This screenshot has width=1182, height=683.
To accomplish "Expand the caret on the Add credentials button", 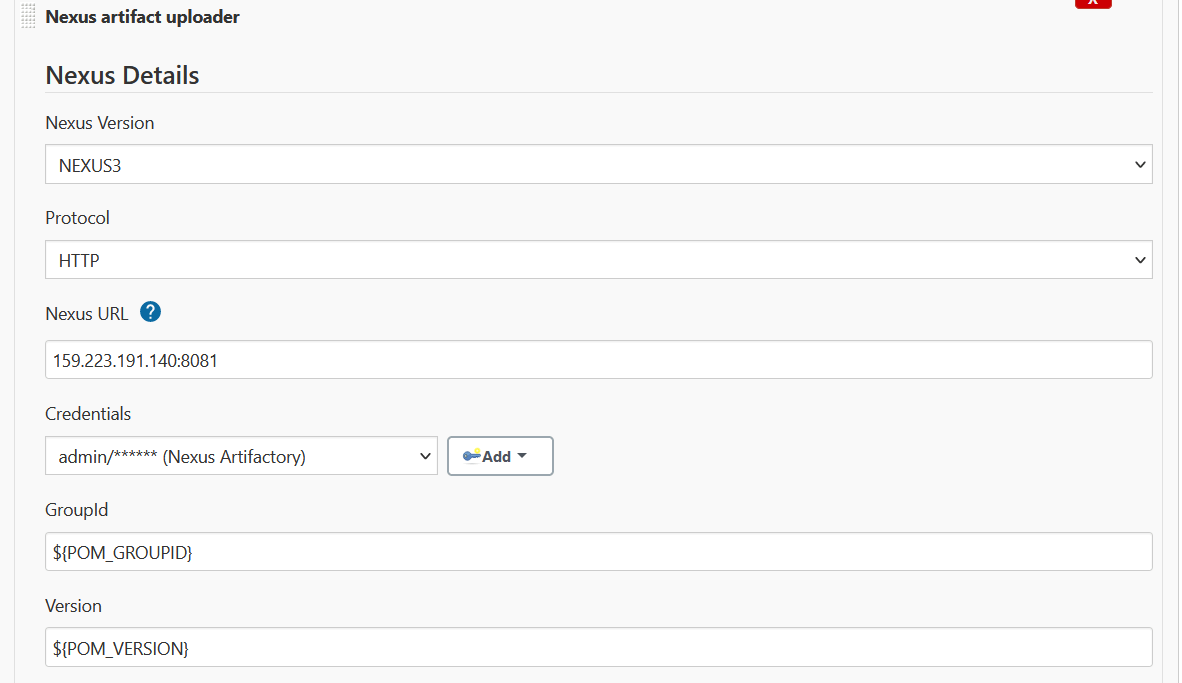I will pyautogui.click(x=522, y=456).
